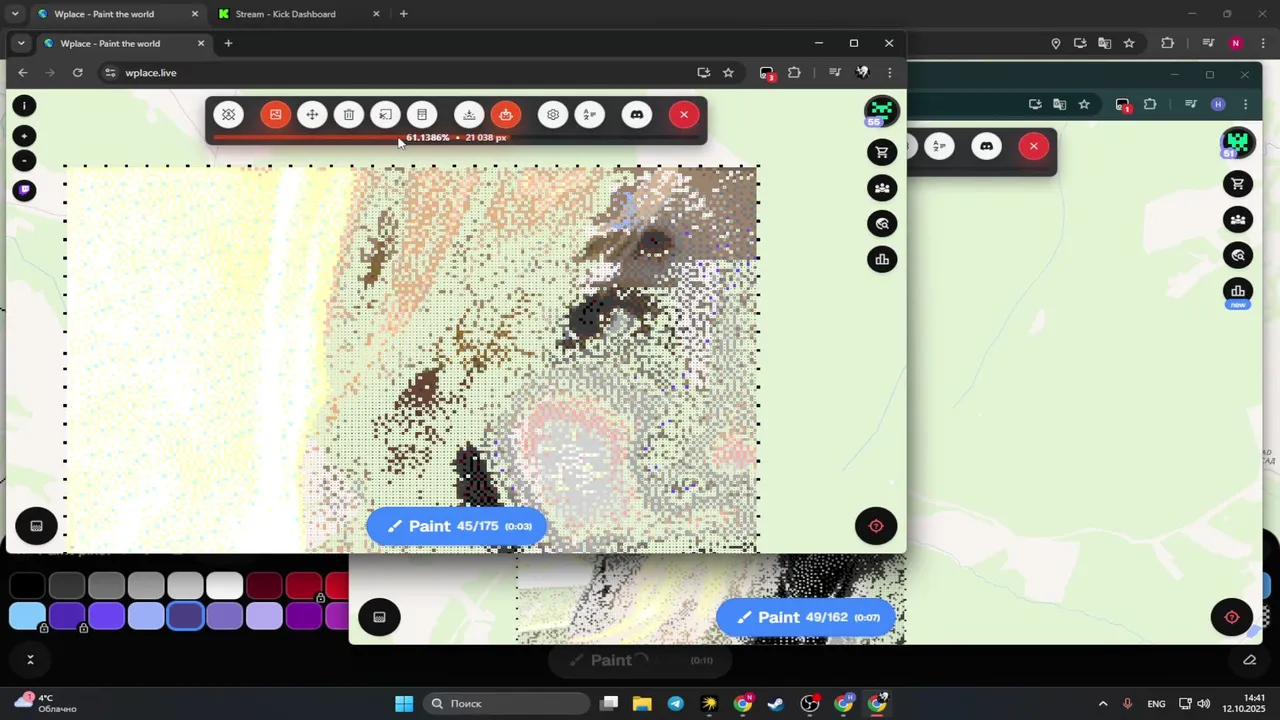Viewport: 1280px width, 720px height.
Task: Open the N profile avatar in background window
Action: click(x=1236, y=43)
